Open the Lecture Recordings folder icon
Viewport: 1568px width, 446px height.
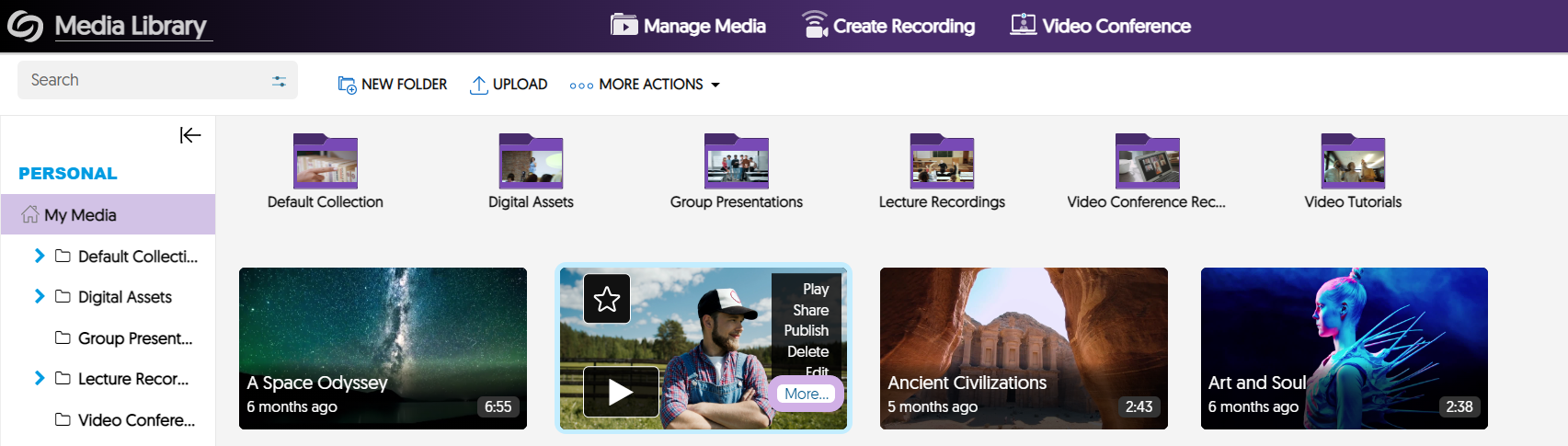(x=942, y=162)
